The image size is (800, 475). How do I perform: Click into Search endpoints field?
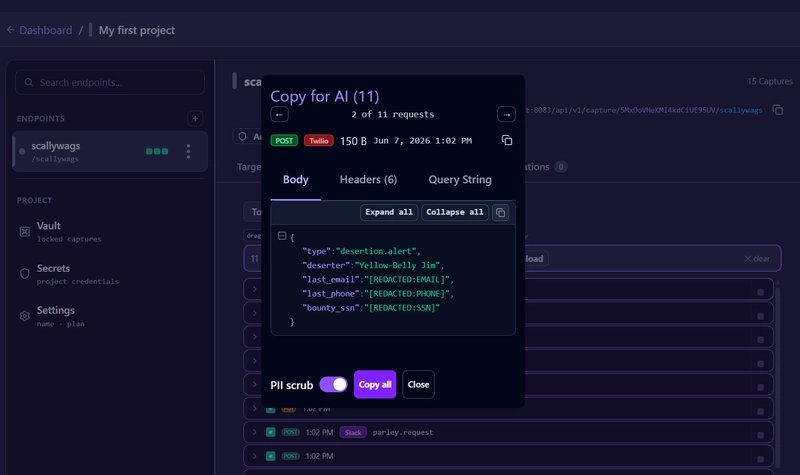(x=110, y=82)
